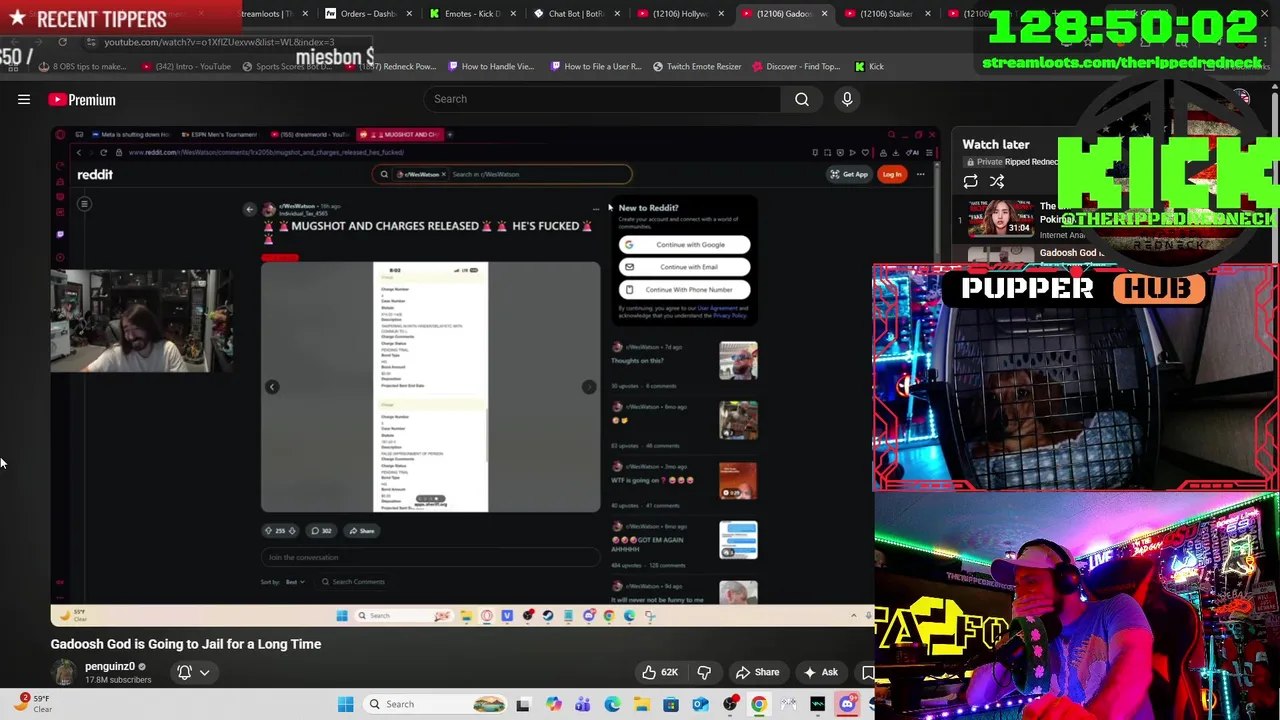1280x720 pixels.
Task: Open the Twitch Emote Resizer bookmark
Action: (x=697, y=66)
